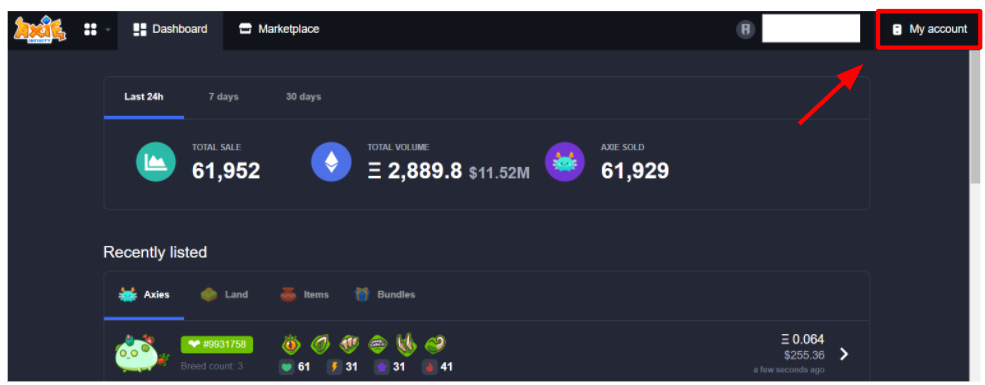Image resolution: width=985 pixels, height=385 pixels.
Task: Click the Ξ 2,889.8 volume value
Action: [415, 170]
